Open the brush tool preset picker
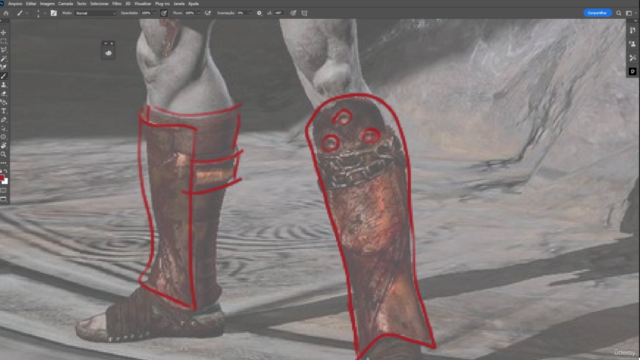 (22, 13)
